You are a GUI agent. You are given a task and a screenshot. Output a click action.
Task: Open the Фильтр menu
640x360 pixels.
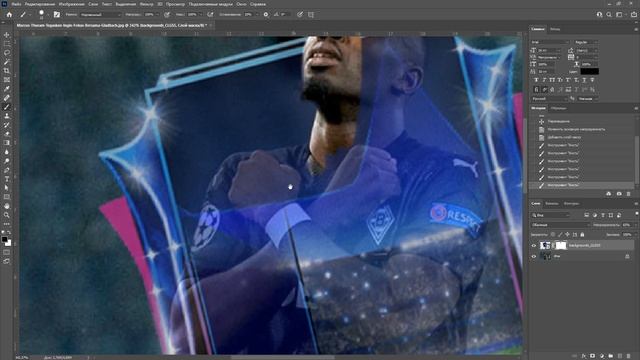click(147, 4)
